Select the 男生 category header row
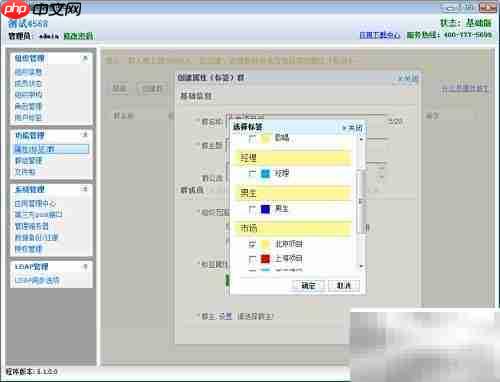500x382 pixels. pos(293,193)
